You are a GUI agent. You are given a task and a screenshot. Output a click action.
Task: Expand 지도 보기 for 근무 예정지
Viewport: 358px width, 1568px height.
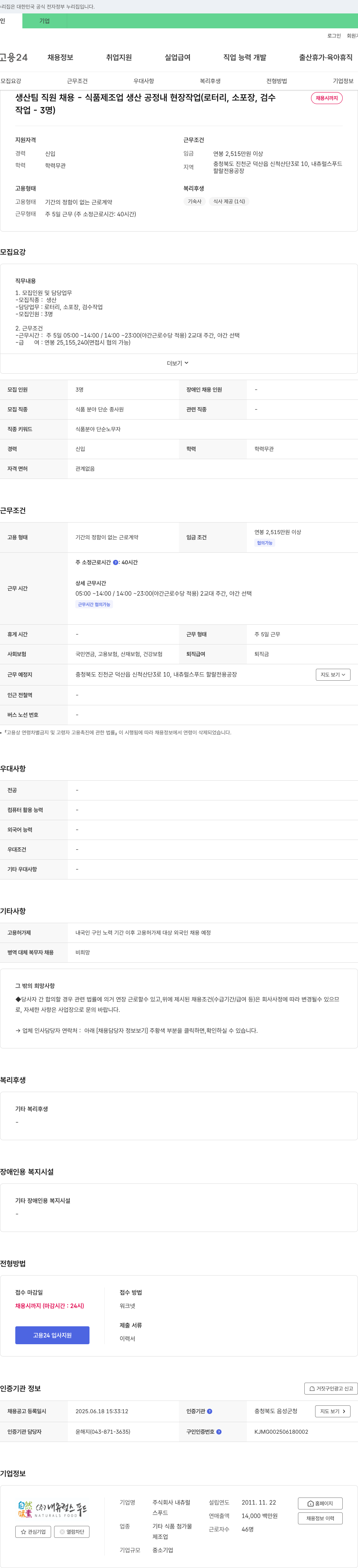[333, 674]
